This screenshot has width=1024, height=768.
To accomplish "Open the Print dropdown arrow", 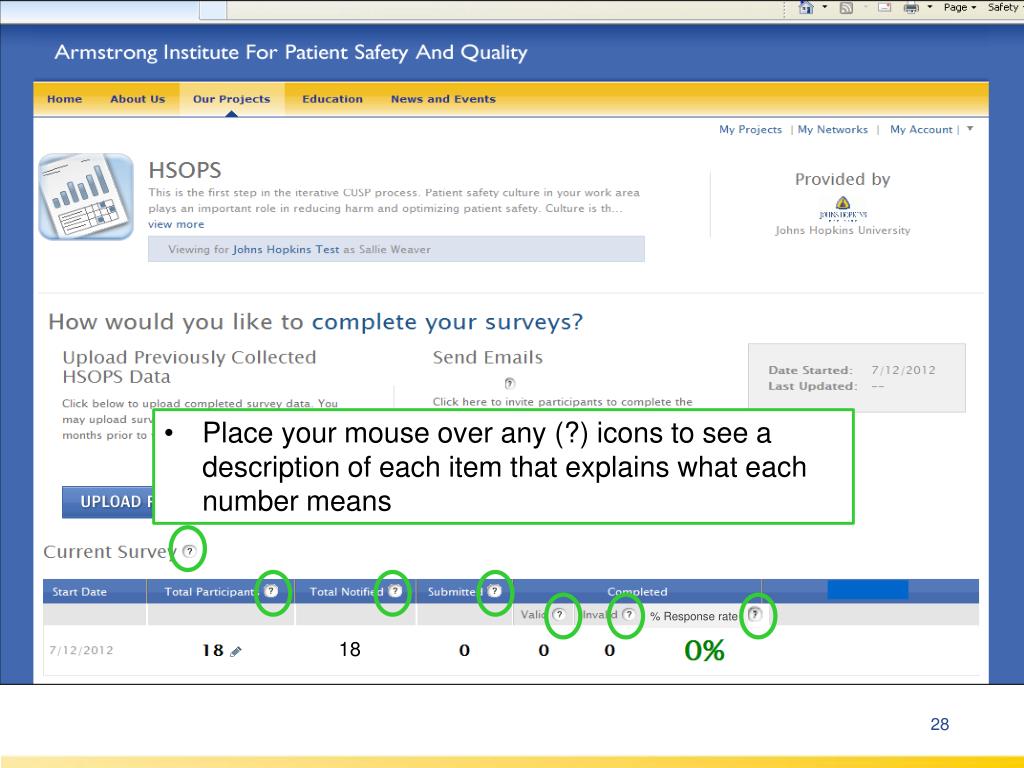I will (929, 7).
